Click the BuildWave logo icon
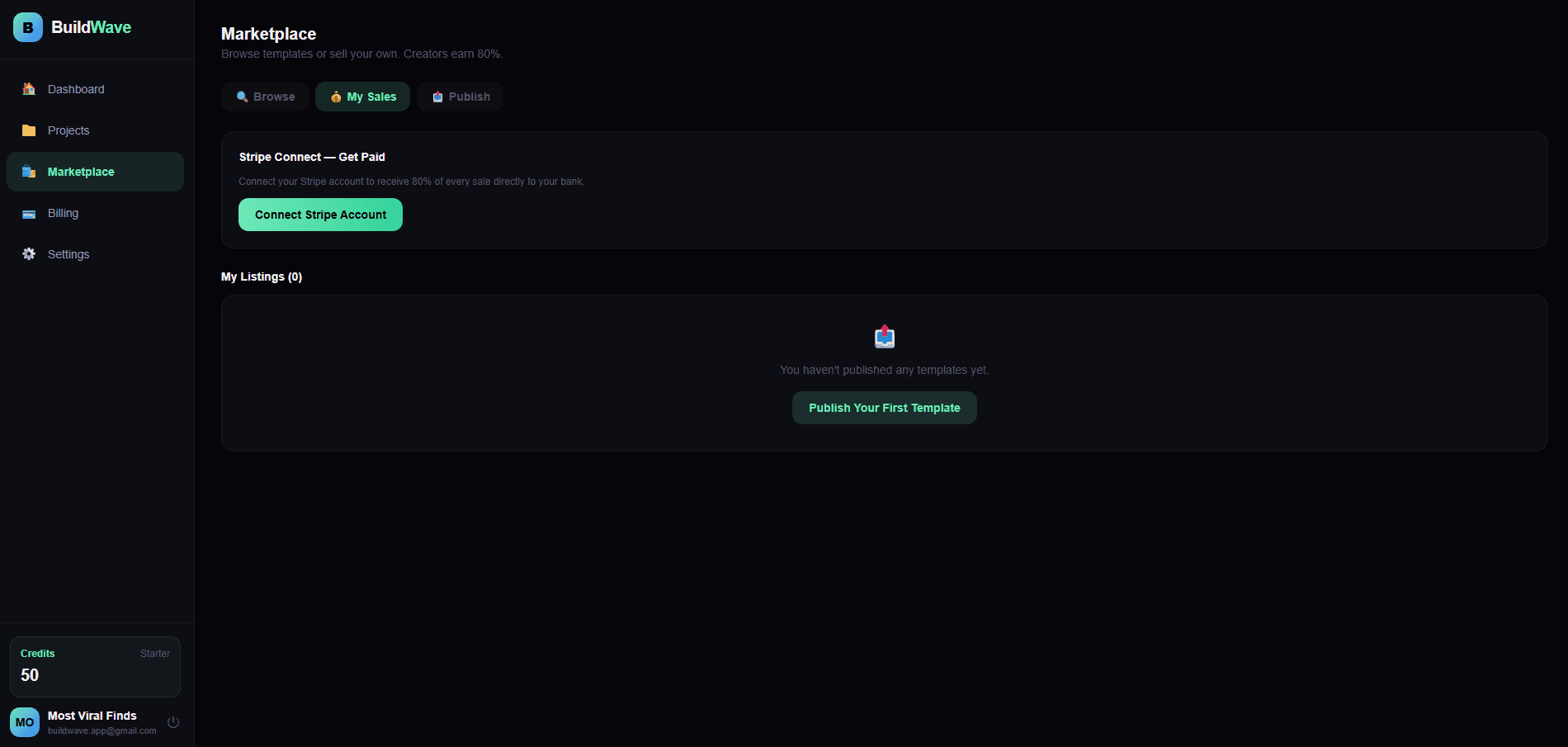 click(26, 26)
